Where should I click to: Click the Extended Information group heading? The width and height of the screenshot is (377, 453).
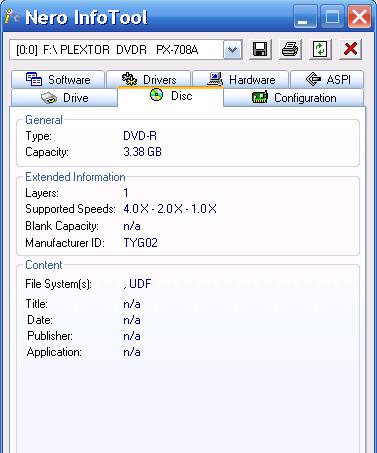(75, 177)
